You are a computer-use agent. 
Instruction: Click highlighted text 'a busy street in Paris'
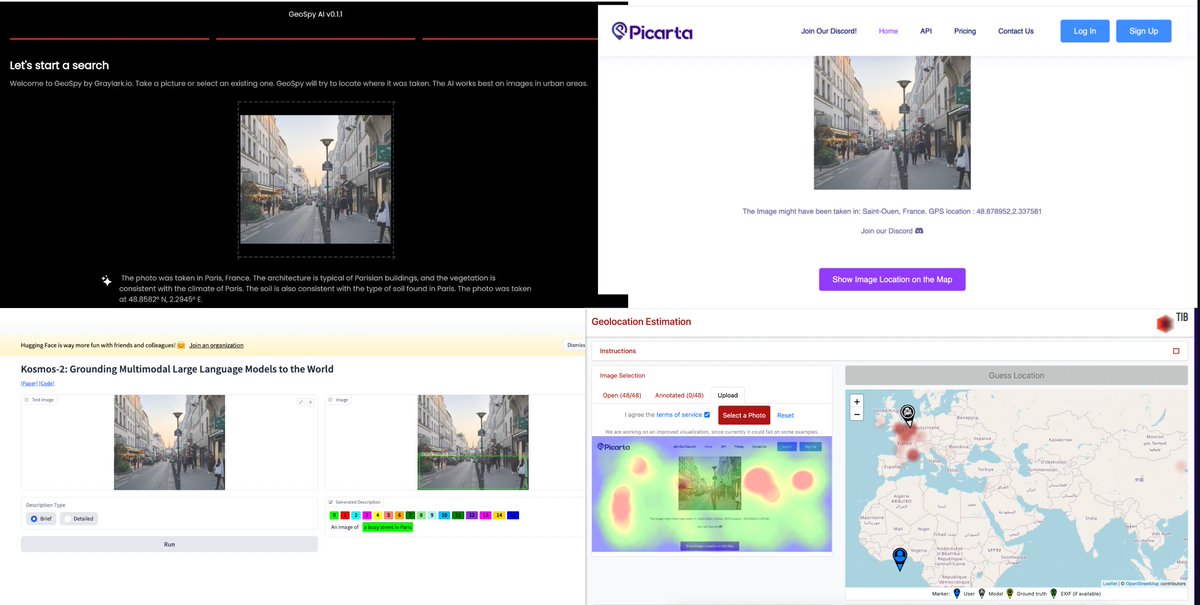tap(388, 527)
